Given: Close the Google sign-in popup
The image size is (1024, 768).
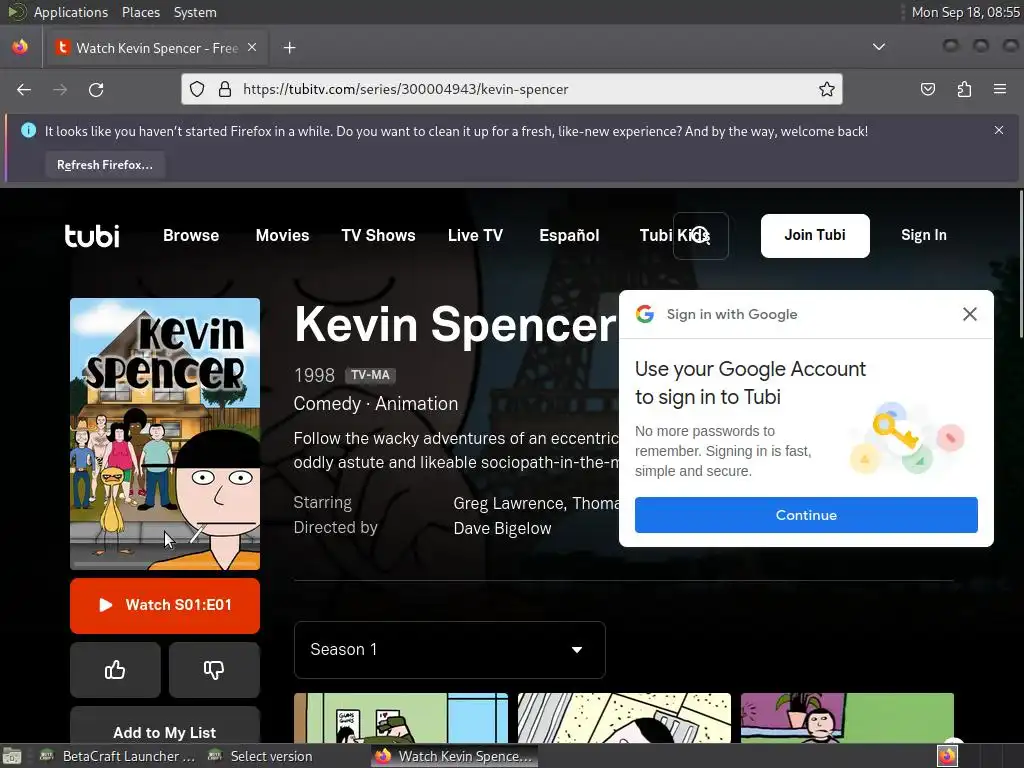Looking at the screenshot, I should (x=970, y=314).
